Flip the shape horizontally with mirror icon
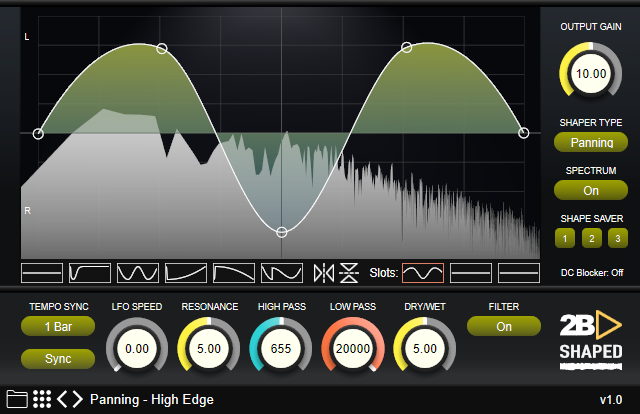The image size is (640, 414). coord(324,273)
